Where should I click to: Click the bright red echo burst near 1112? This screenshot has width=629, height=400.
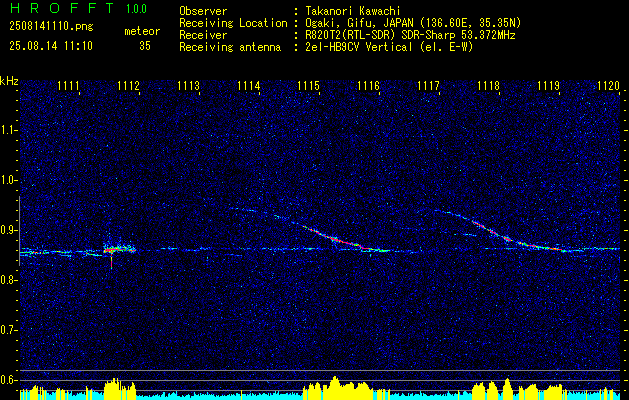[x=119, y=250]
